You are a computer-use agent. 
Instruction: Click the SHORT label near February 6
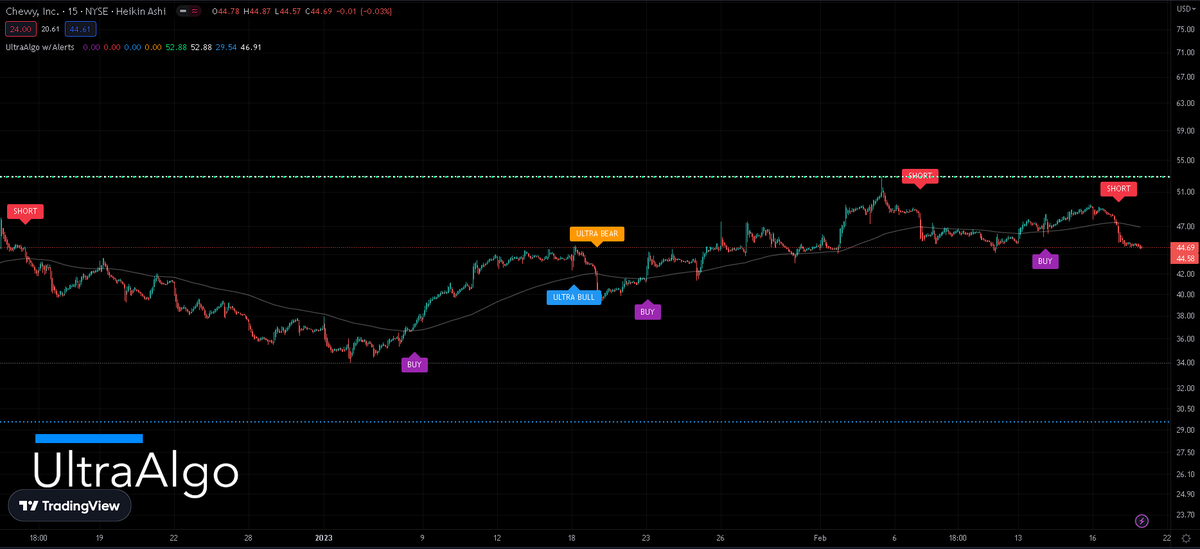click(x=920, y=176)
